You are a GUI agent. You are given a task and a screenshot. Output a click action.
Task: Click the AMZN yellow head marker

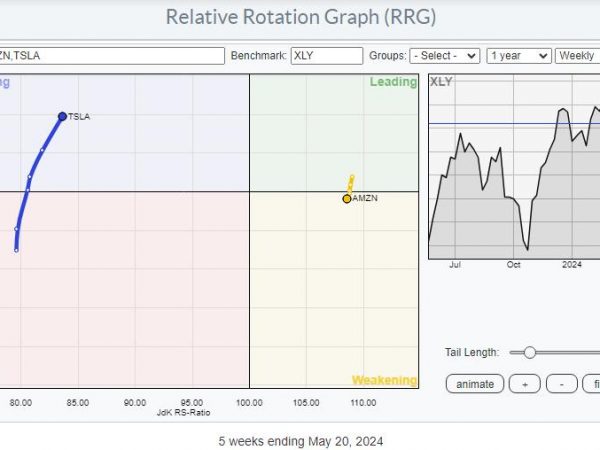[x=347, y=199]
